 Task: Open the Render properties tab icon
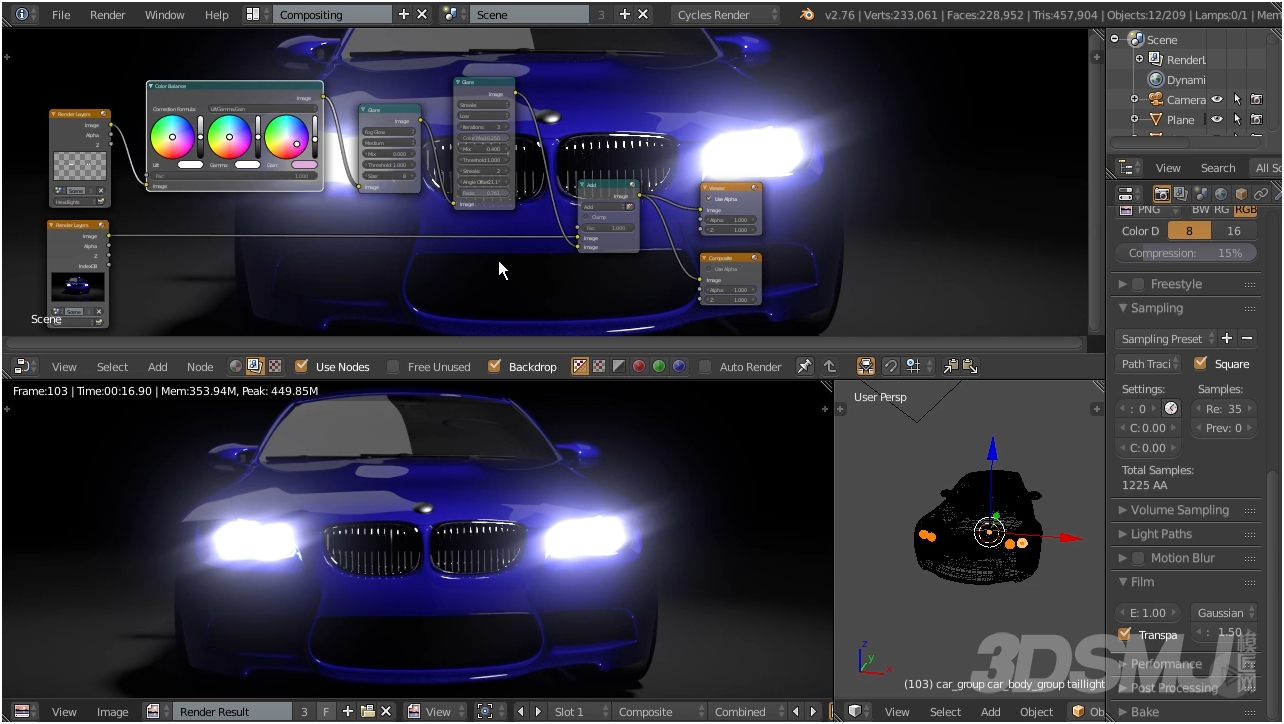click(x=1162, y=194)
